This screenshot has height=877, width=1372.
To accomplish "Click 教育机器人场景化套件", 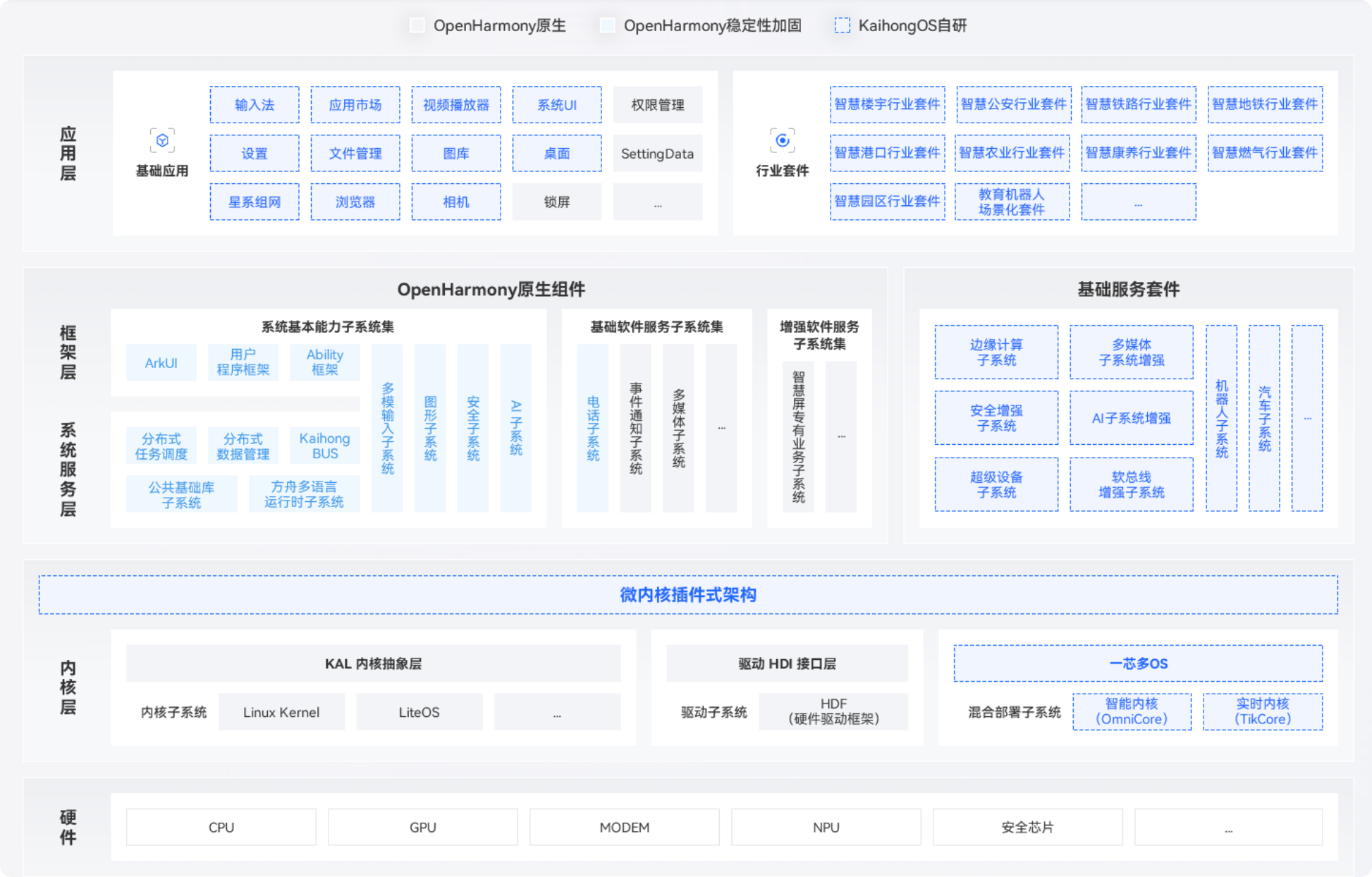I will coord(1012,202).
